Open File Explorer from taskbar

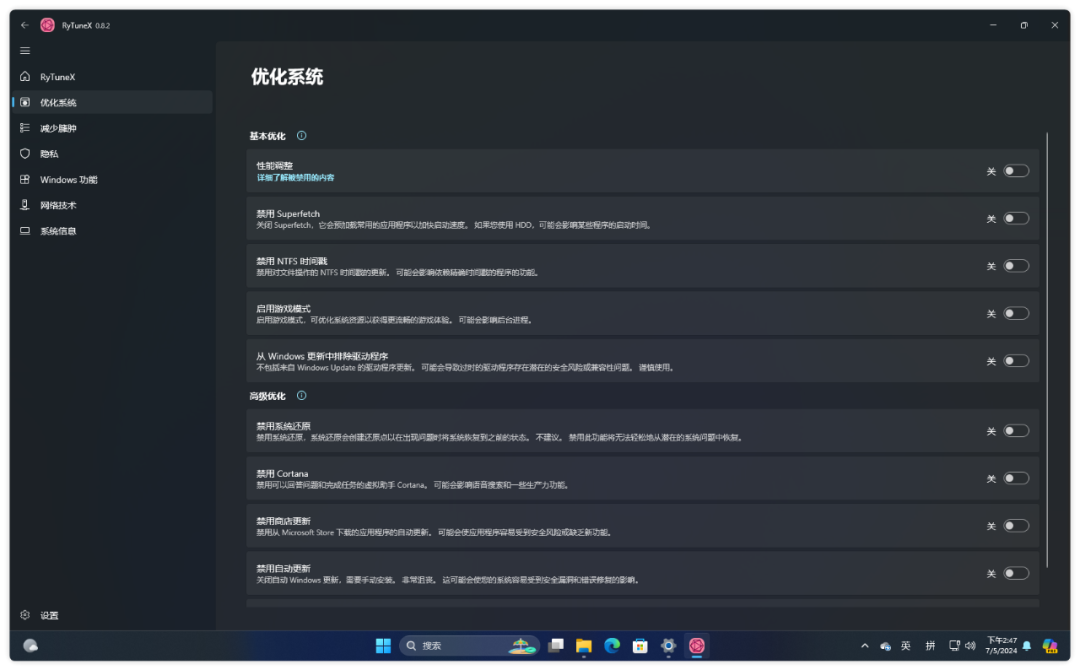click(x=584, y=645)
